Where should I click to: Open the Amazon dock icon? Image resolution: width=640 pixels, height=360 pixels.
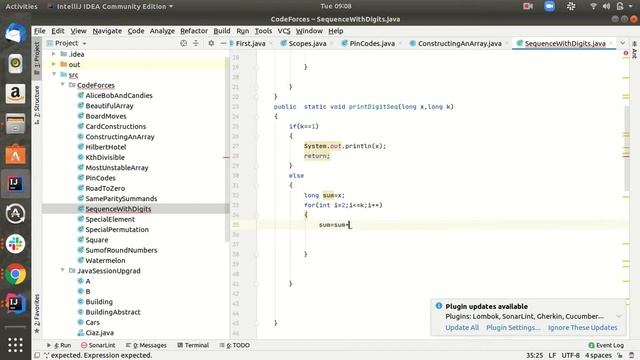(x=16, y=94)
